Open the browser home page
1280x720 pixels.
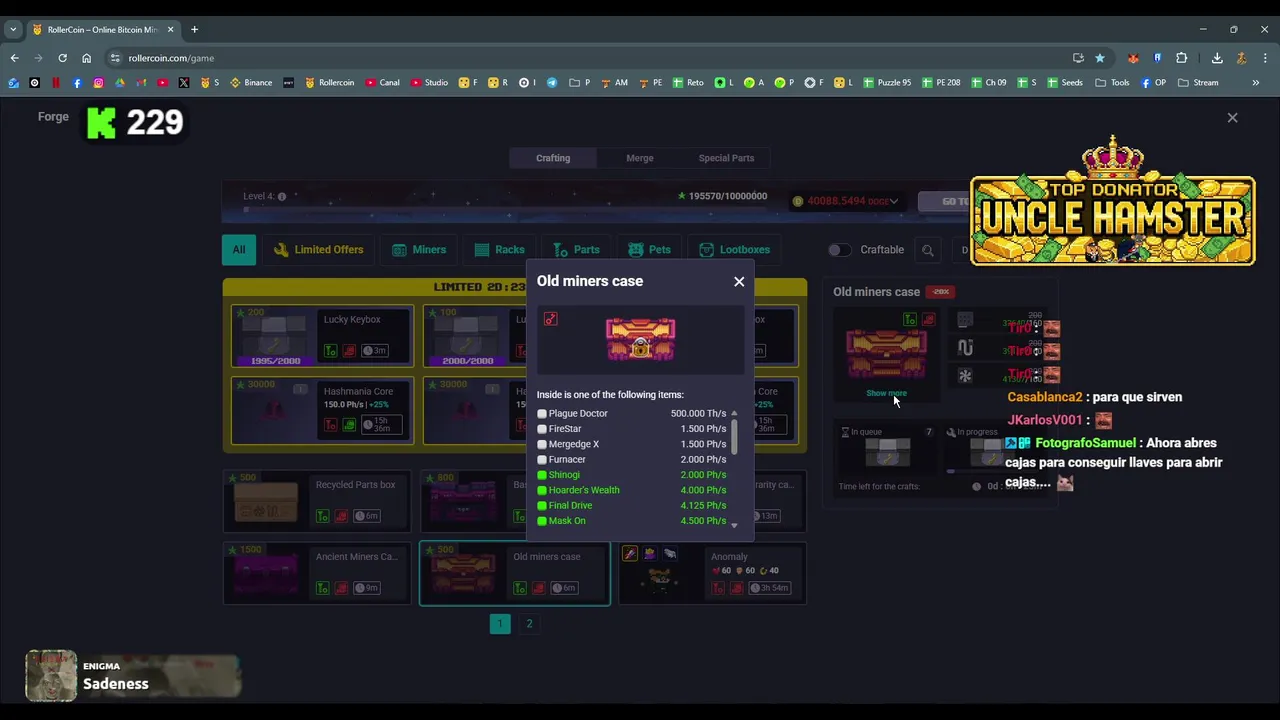(x=86, y=58)
